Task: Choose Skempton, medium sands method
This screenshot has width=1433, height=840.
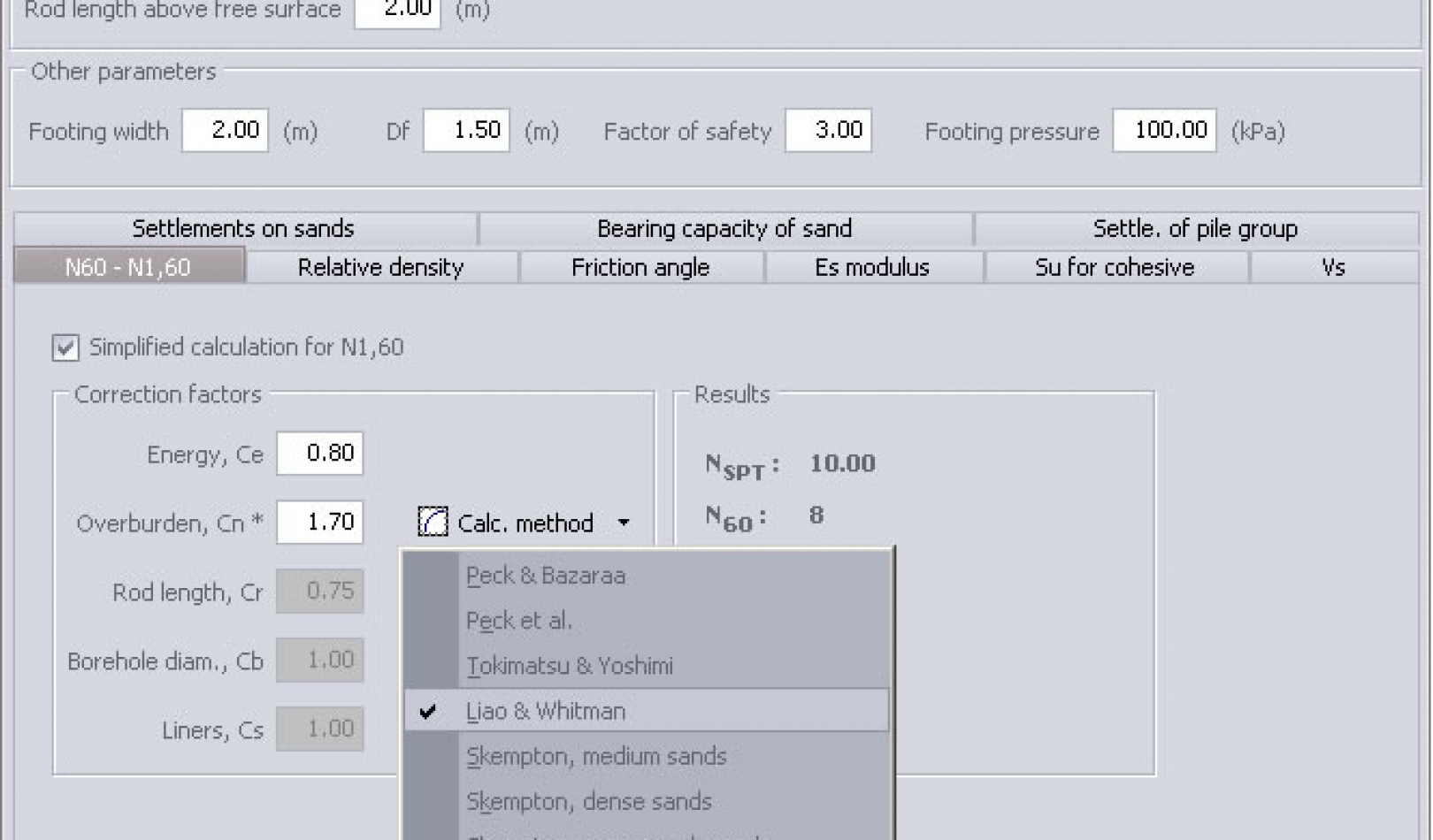Action: [x=597, y=757]
